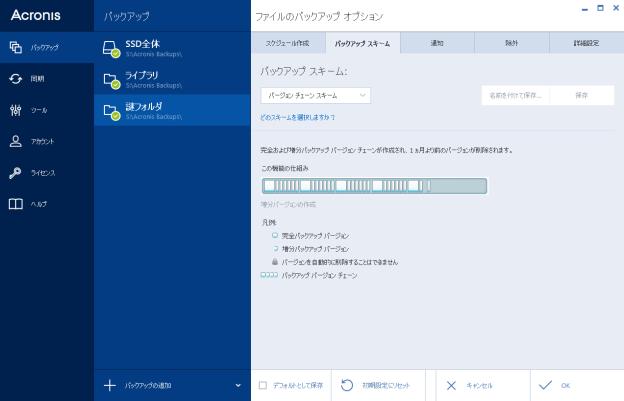Click the plus icon for バックアップの追加
Viewport: 624px width, 401px height.
[110, 385]
